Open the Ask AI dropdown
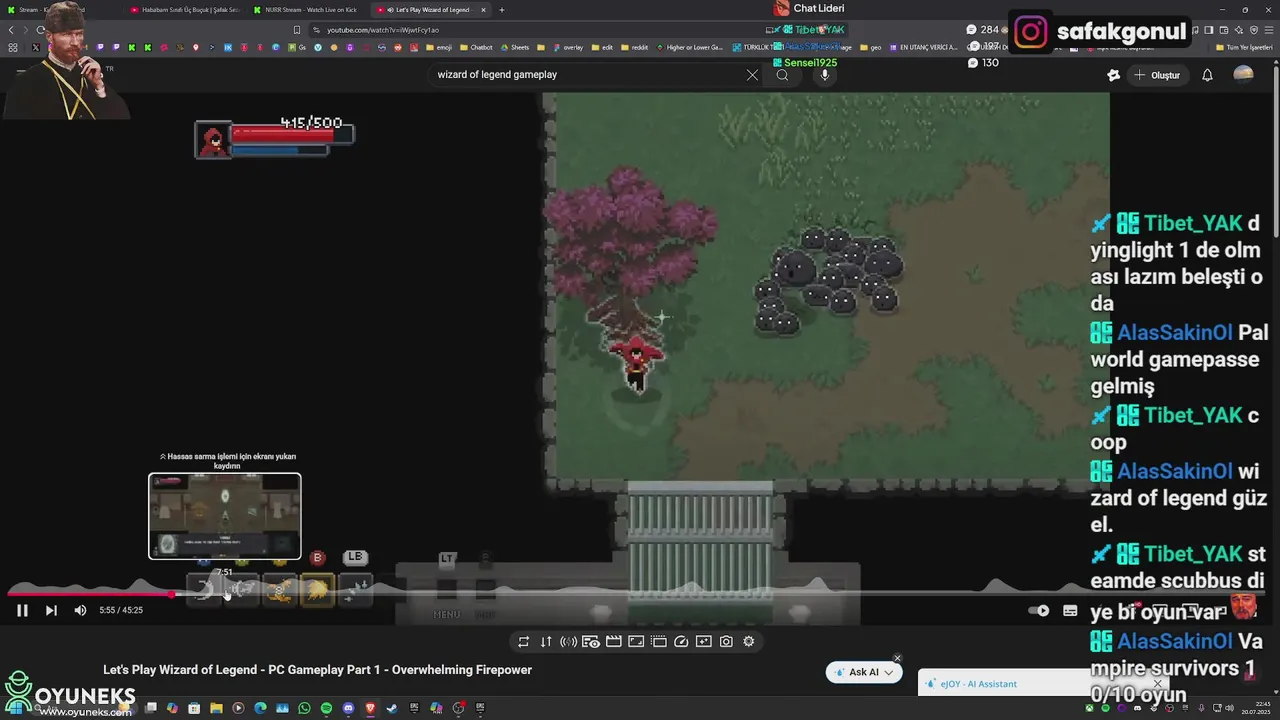The image size is (1280, 720). (863, 673)
